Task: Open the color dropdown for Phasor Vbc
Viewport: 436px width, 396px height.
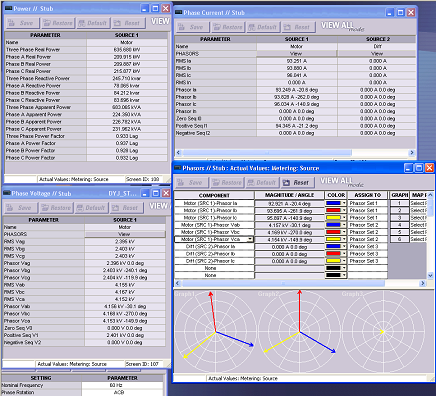Action: 344,232
